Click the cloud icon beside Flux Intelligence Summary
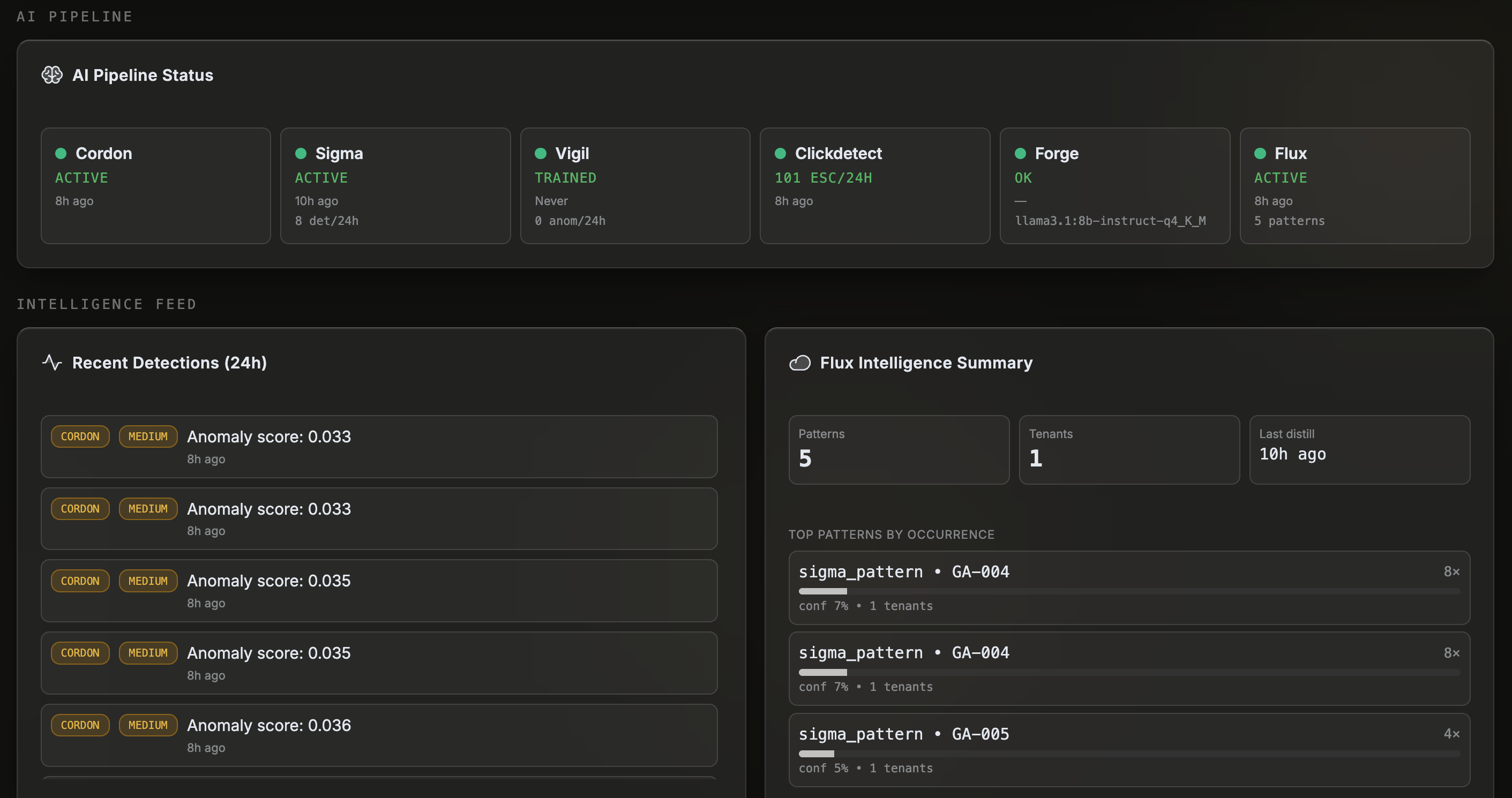 coord(799,363)
